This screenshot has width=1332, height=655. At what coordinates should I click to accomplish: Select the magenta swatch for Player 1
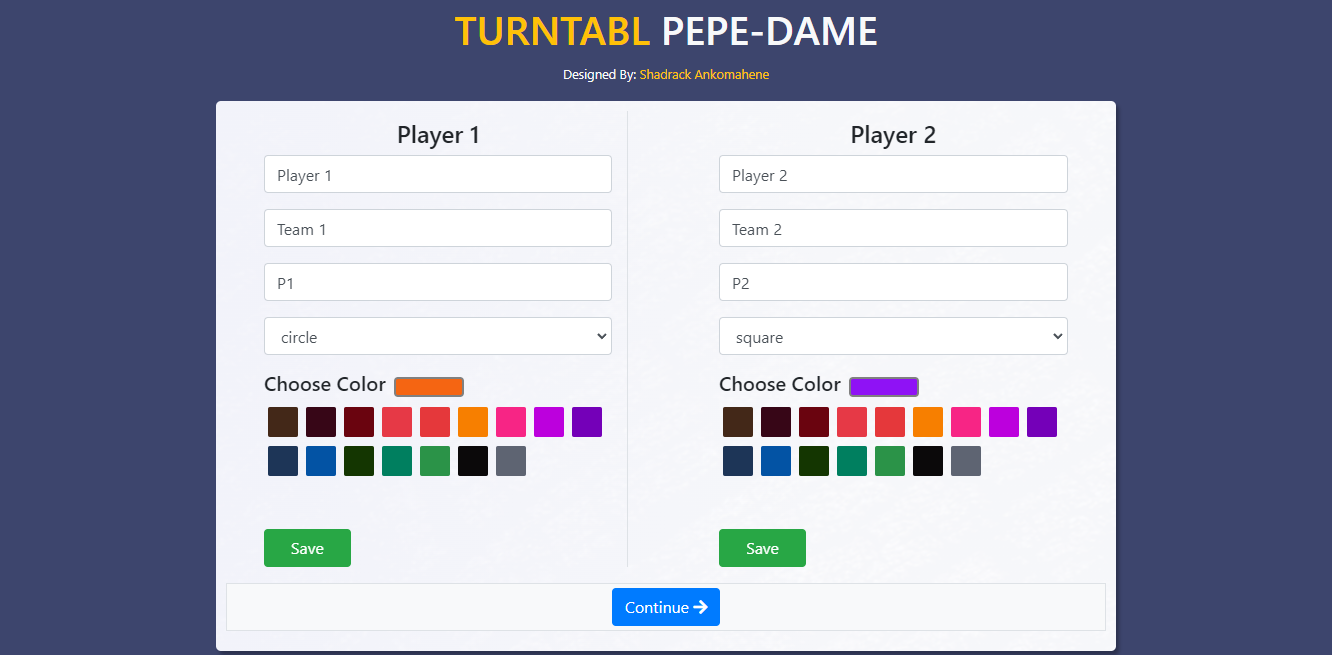click(549, 422)
